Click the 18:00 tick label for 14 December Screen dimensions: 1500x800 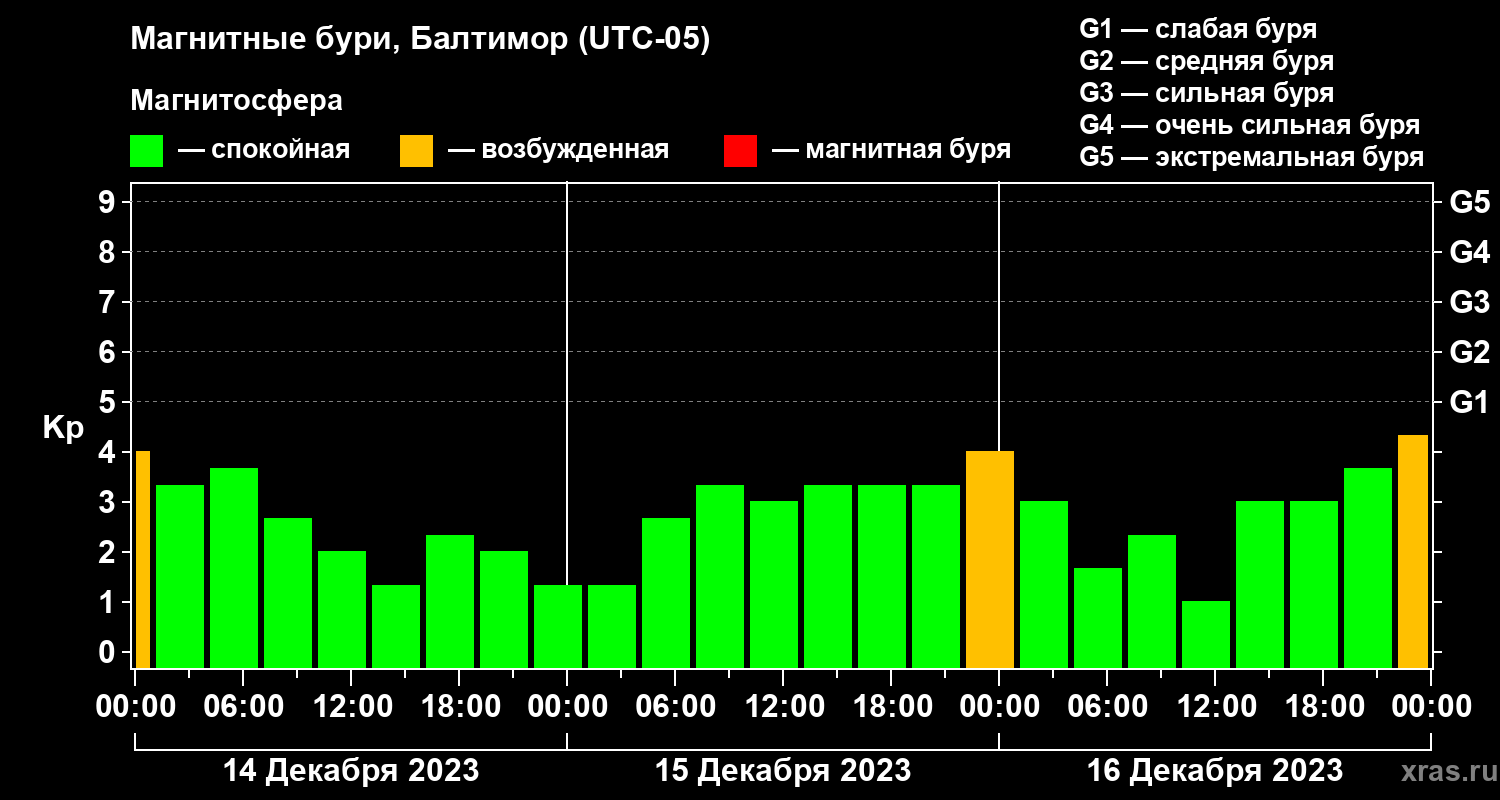point(459,706)
